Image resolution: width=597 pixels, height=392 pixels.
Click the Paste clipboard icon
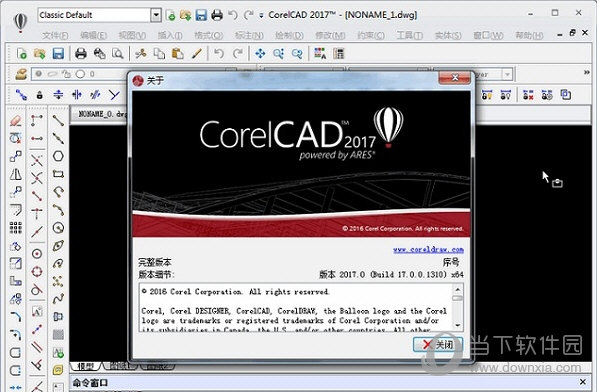(178, 54)
